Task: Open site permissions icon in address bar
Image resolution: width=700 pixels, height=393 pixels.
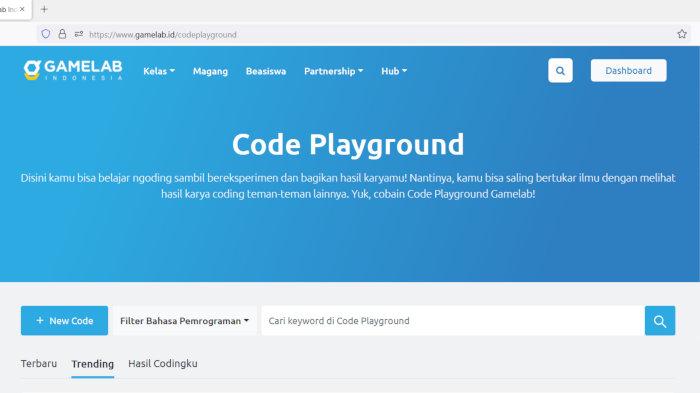Action: 79,34
